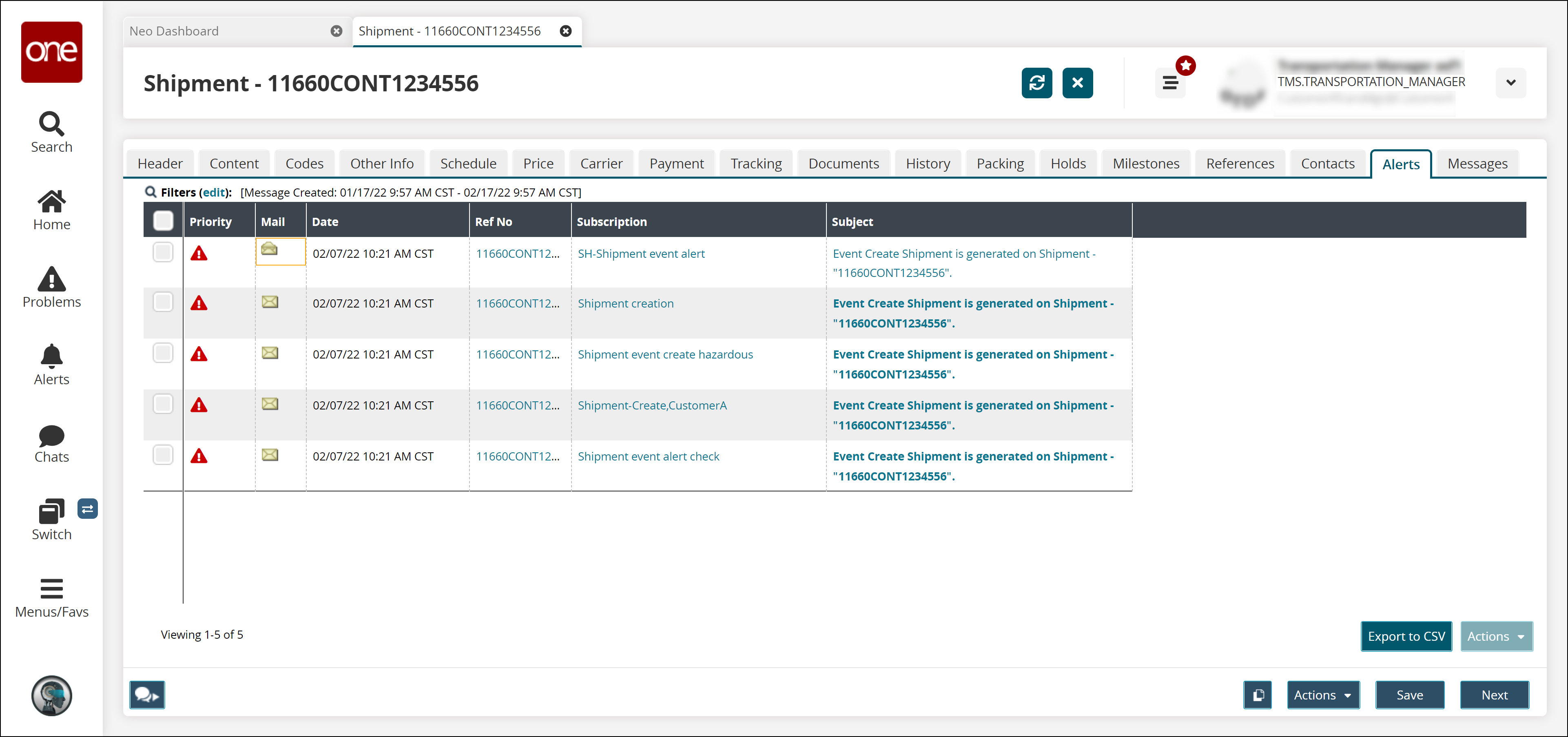Click the Export to CSV button

1406,636
